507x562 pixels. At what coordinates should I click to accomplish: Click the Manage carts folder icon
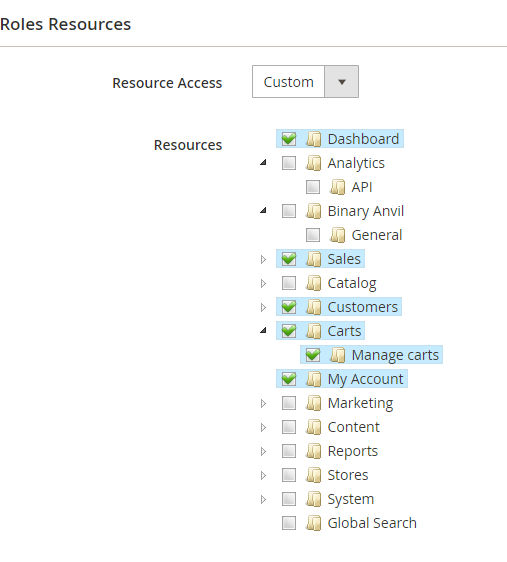[338, 355]
